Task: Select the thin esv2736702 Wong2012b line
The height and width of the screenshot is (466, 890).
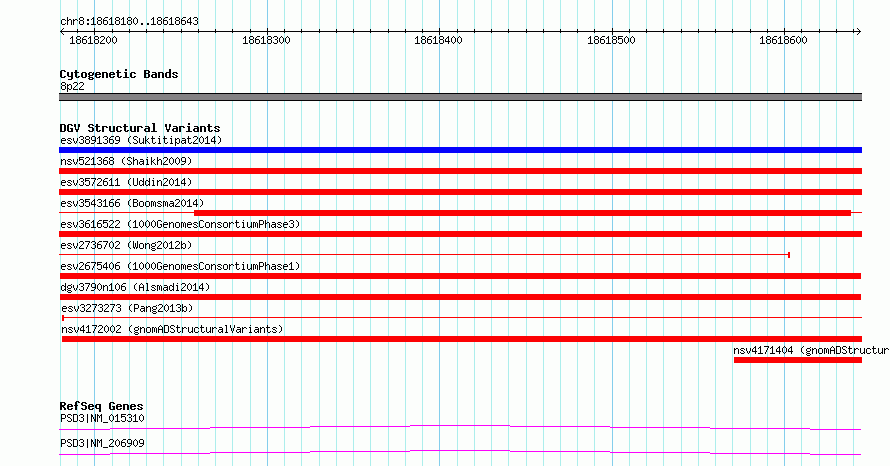Action: [x=425, y=255]
